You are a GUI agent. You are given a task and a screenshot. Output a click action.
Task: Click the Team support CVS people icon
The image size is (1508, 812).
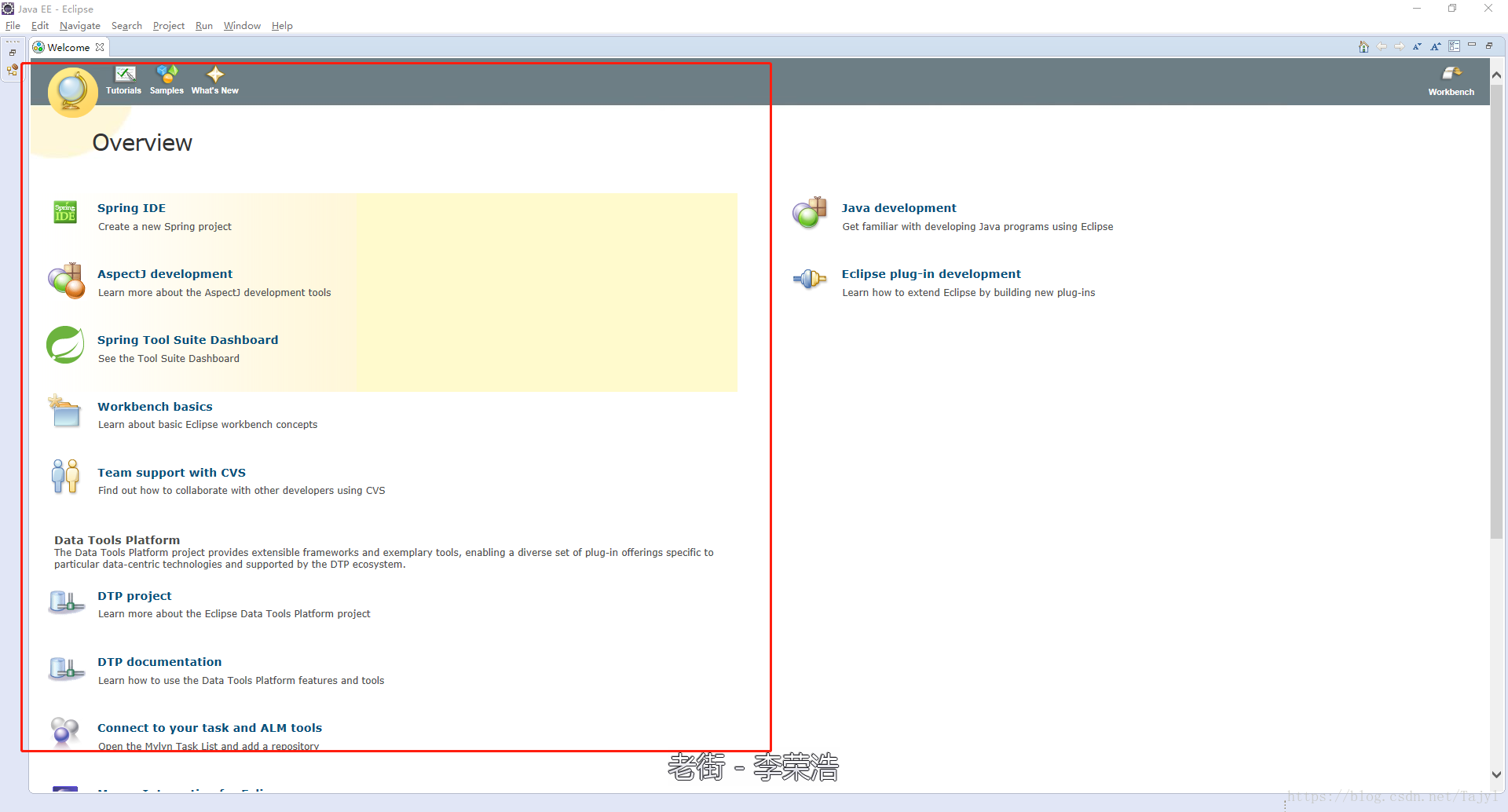(65, 477)
